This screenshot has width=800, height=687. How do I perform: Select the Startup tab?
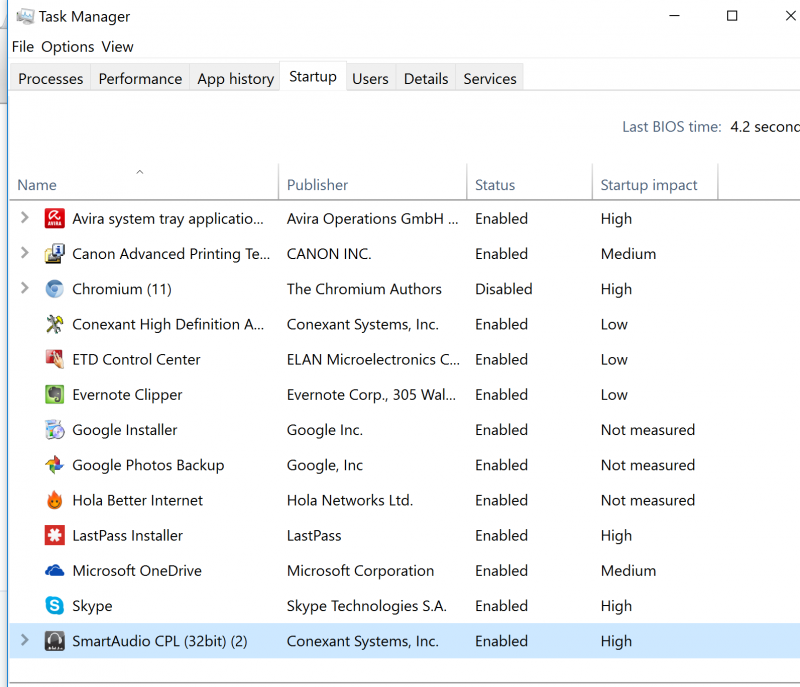click(313, 77)
